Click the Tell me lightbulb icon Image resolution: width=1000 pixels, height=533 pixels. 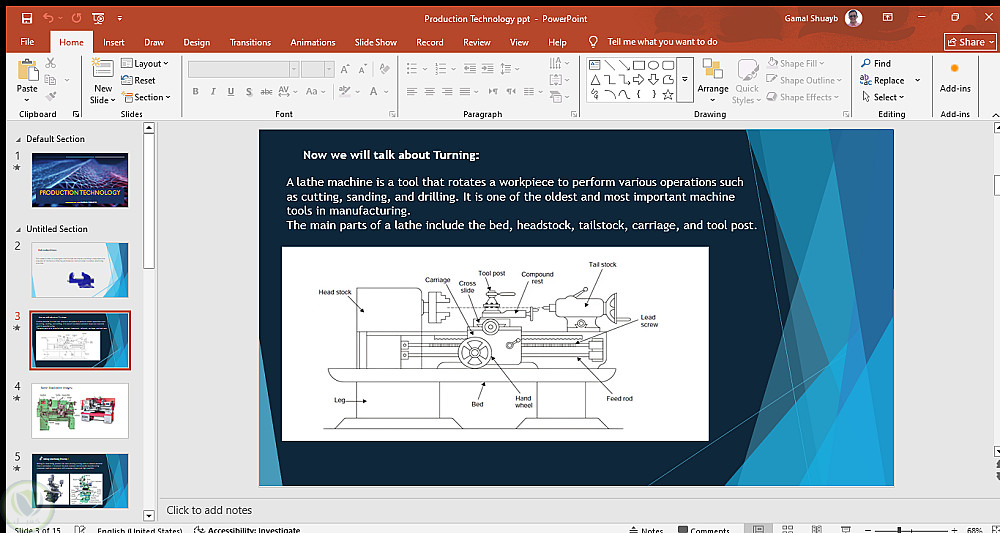[x=593, y=41]
